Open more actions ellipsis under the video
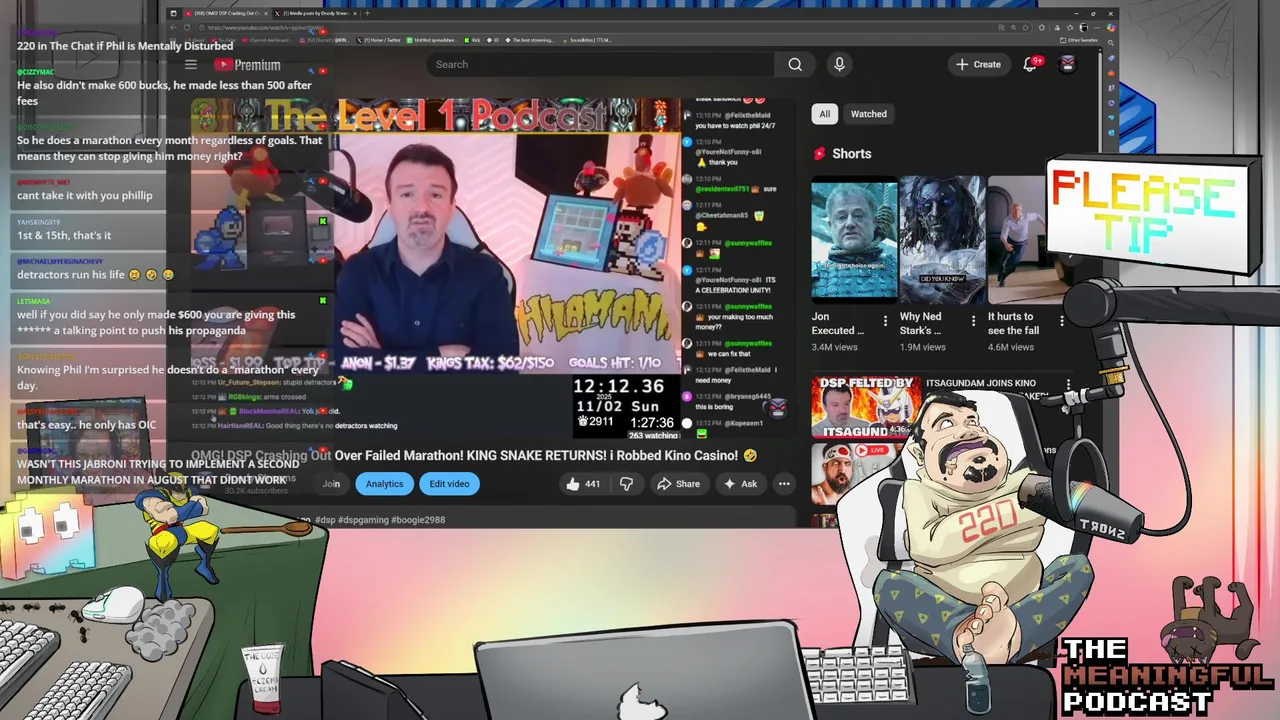 (x=784, y=484)
